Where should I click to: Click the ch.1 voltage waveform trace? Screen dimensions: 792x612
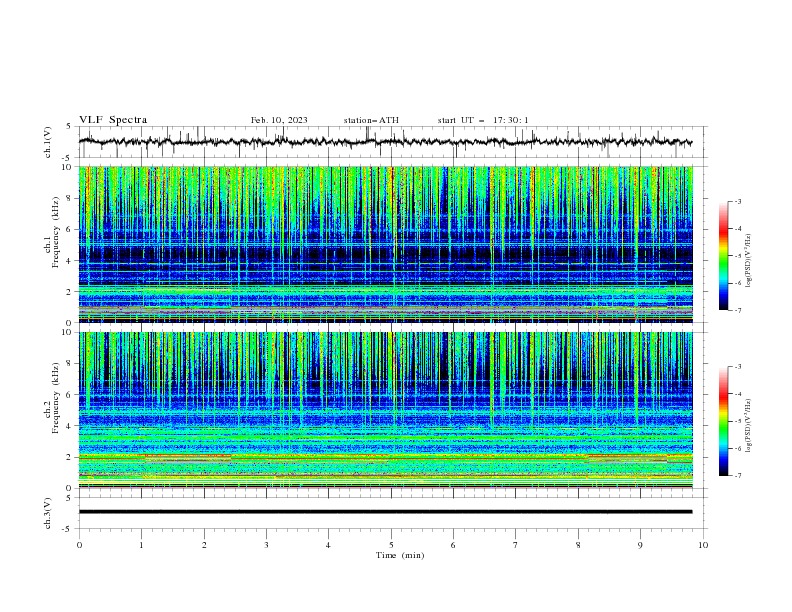point(385,142)
